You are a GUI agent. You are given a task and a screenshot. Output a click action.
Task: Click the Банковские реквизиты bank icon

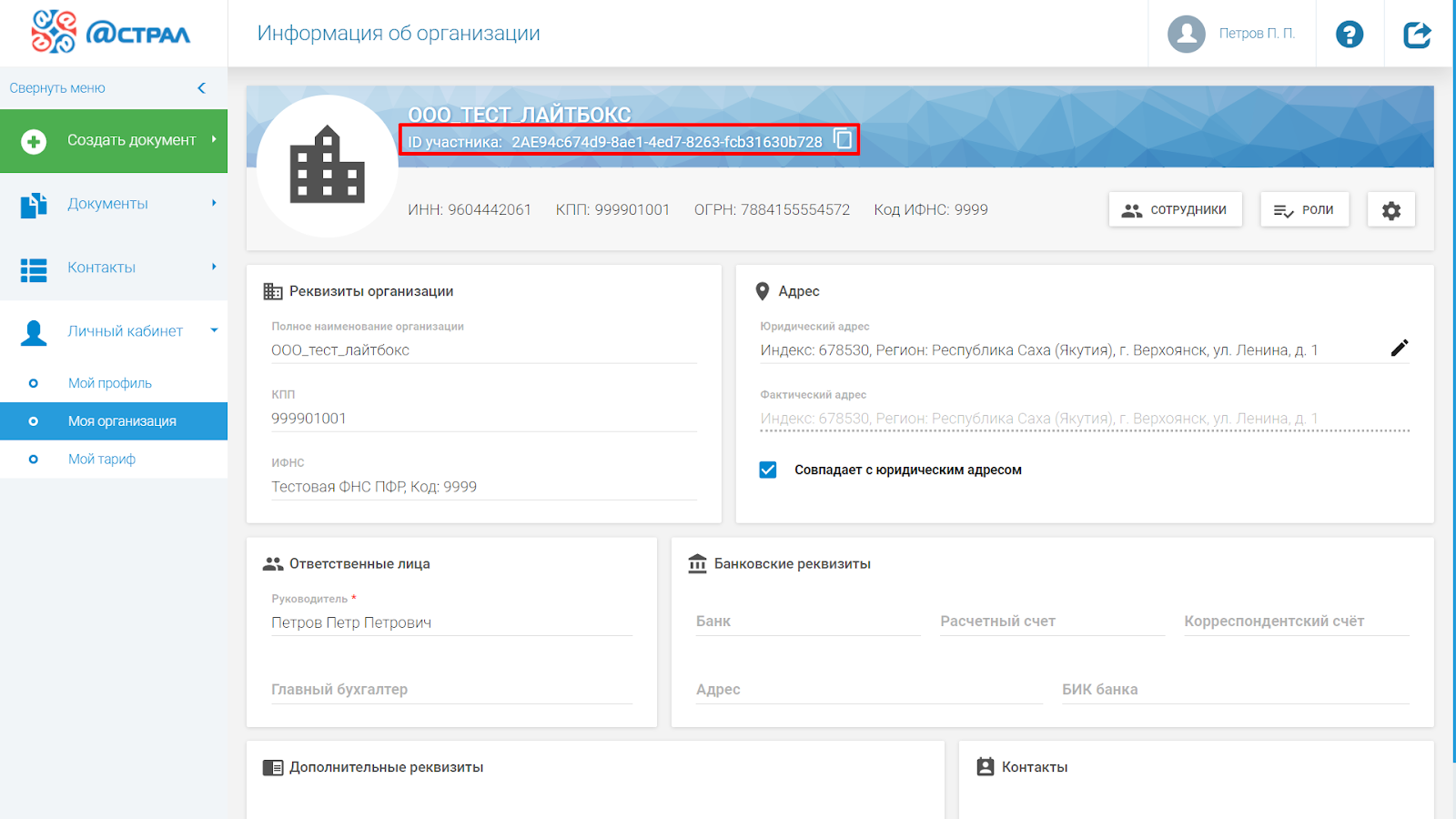[x=697, y=564]
